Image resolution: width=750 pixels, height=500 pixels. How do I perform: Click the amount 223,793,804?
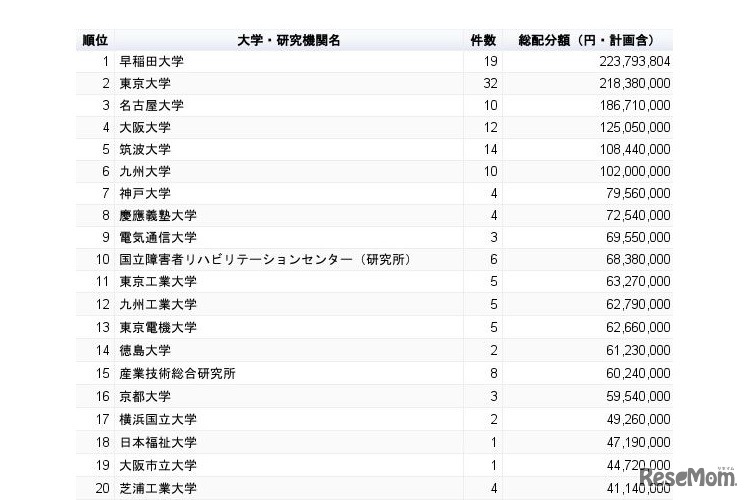click(x=635, y=61)
